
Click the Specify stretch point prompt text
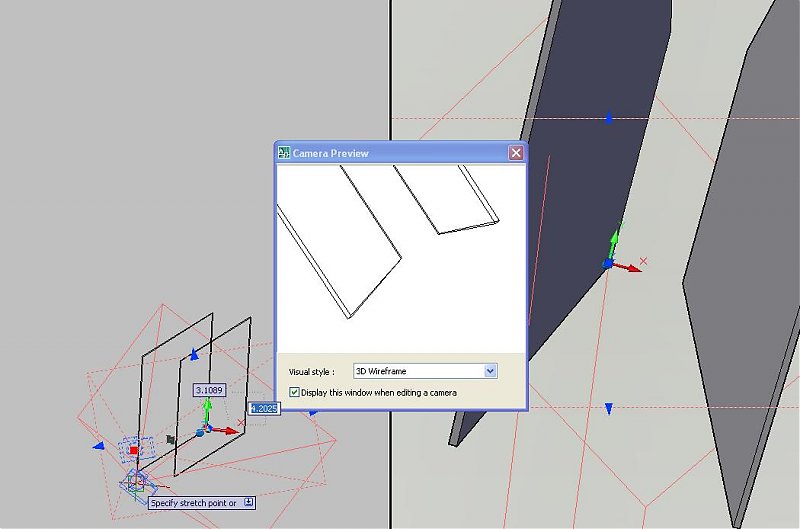point(193,503)
